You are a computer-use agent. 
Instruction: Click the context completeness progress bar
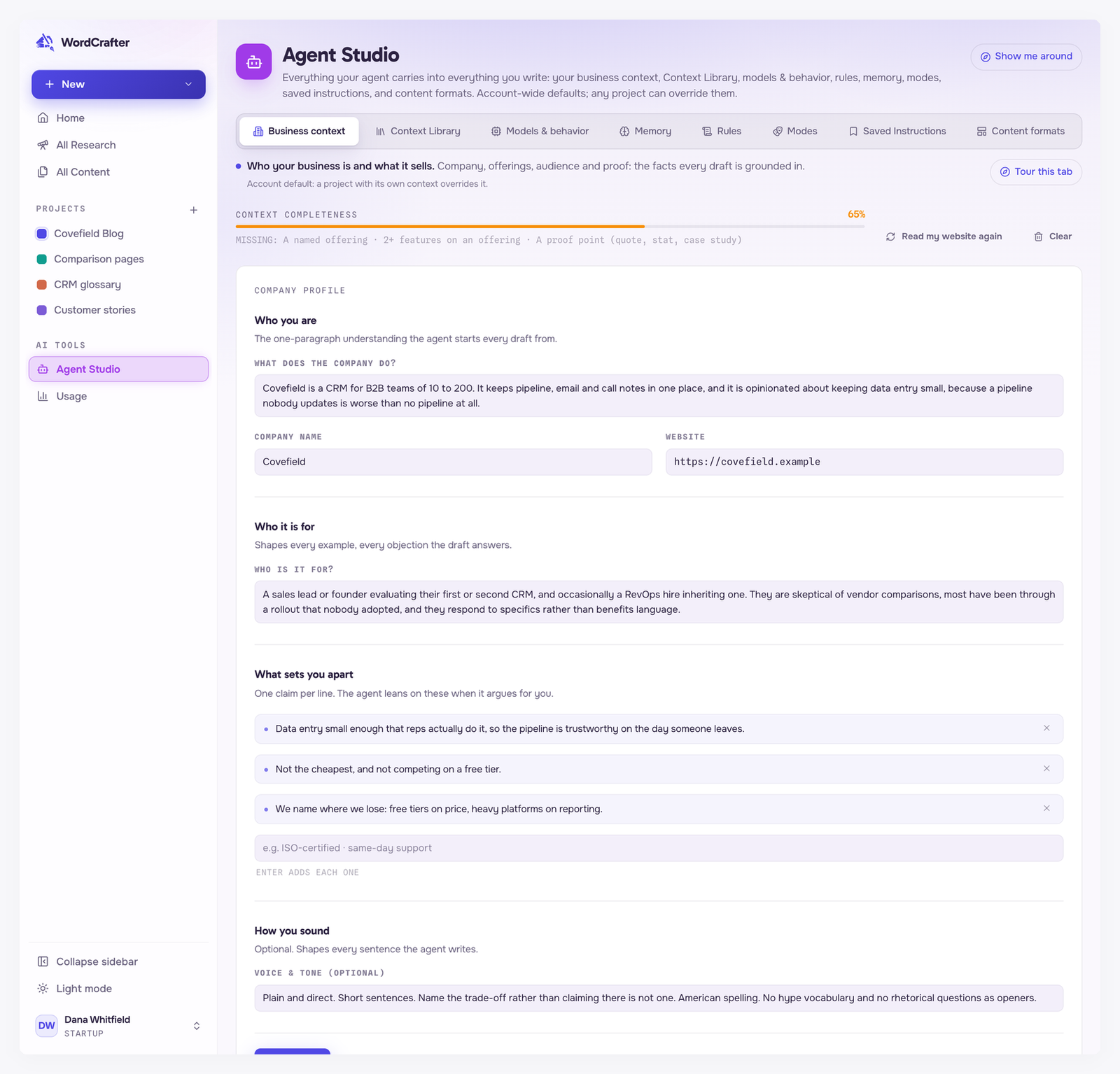pos(550,227)
